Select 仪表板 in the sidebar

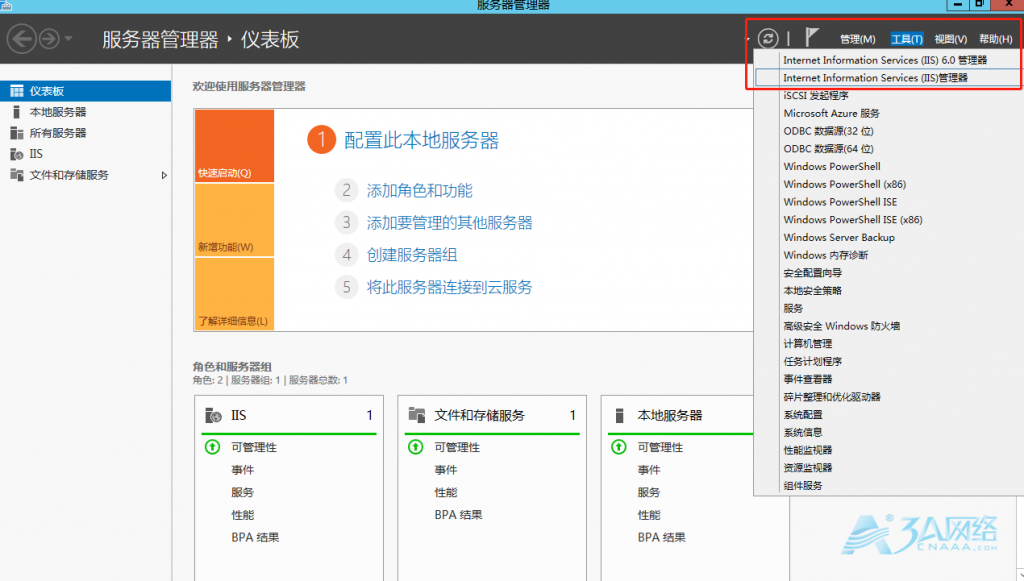[x=86, y=91]
